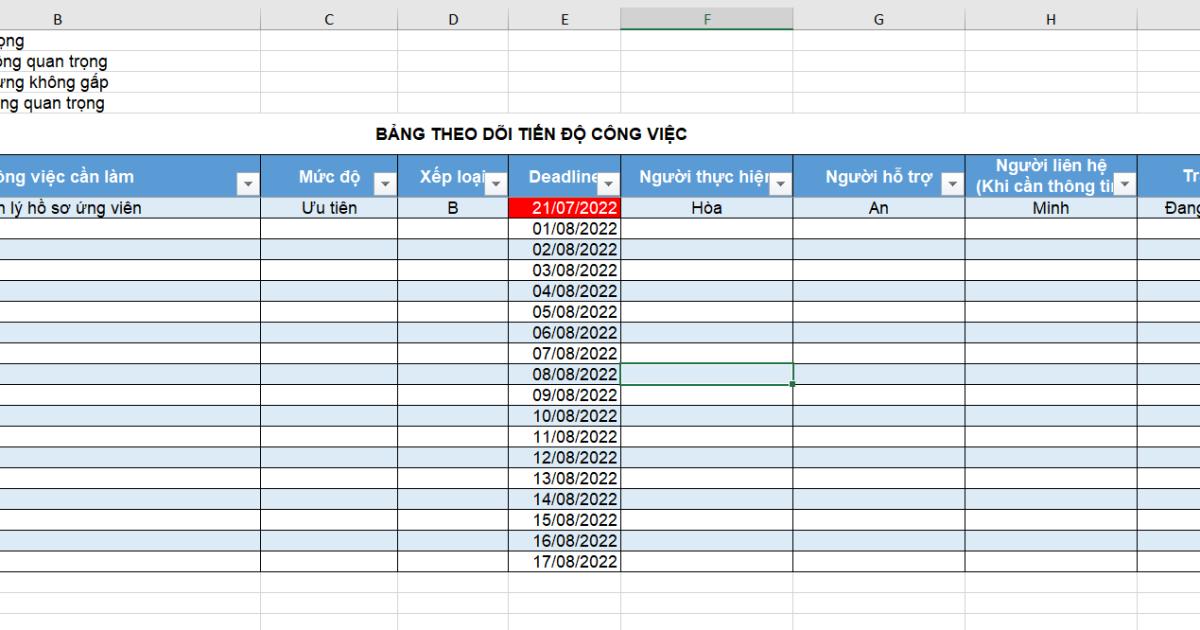Image resolution: width=1200 pixels, height=630 pixels.
Task: Select deadline cell 11/08/2022
Action: coord(565,437)
